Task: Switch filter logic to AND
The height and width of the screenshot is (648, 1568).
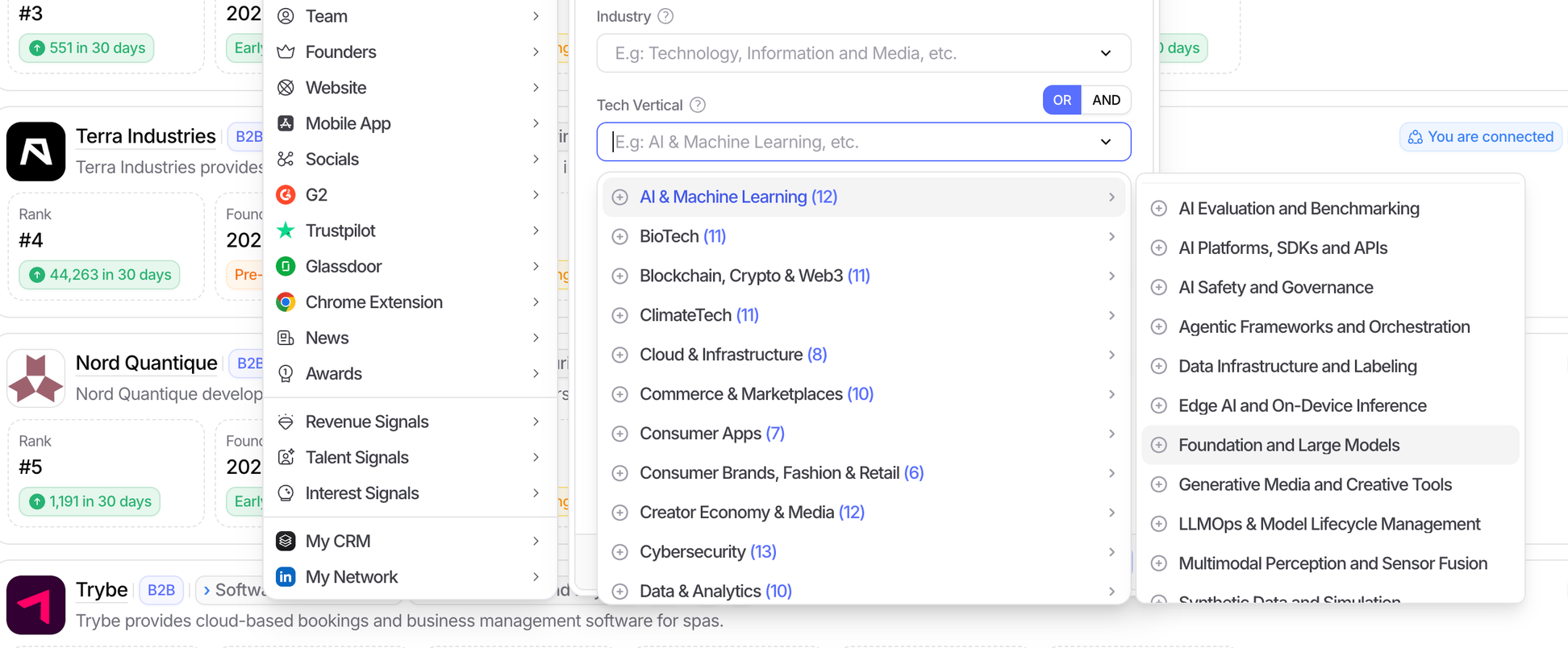Action: tap(1106, 100)
